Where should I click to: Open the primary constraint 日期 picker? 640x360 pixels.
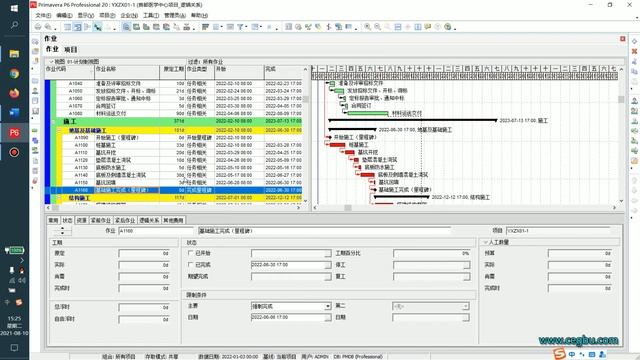pyautogui.click(x=327, y=318)
